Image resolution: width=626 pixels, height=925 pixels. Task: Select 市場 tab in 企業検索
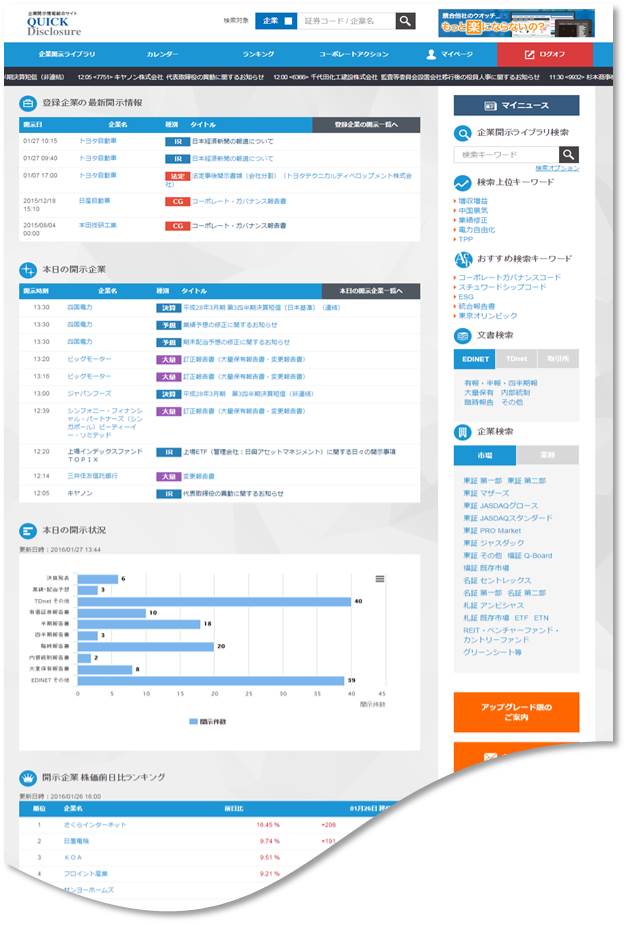tap(485, 455)
